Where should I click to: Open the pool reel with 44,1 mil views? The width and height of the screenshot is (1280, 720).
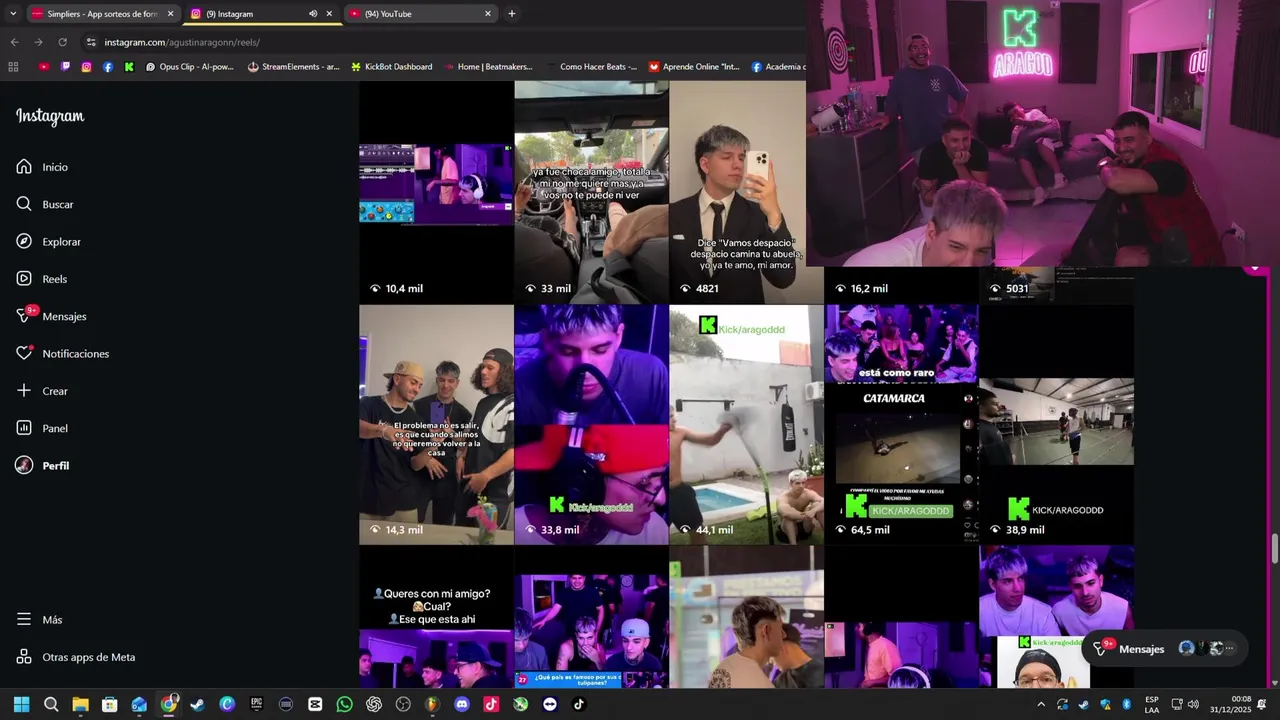(x=746, y=425)
